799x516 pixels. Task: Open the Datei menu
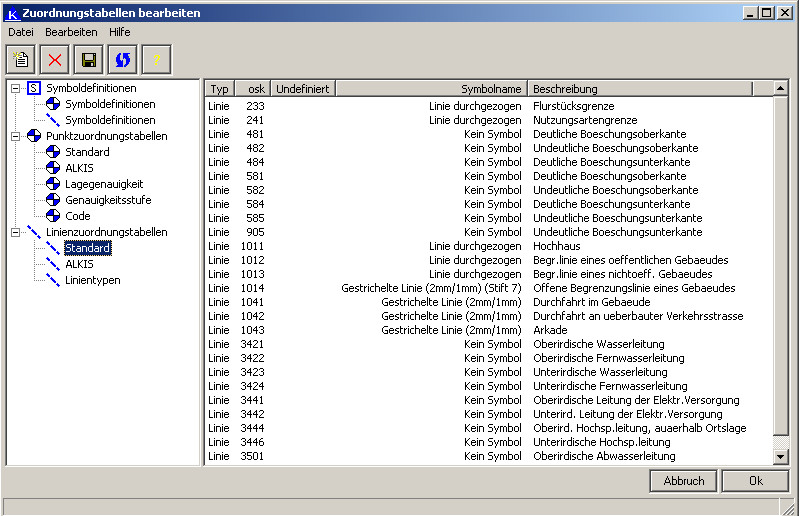(x=21, y=32)
